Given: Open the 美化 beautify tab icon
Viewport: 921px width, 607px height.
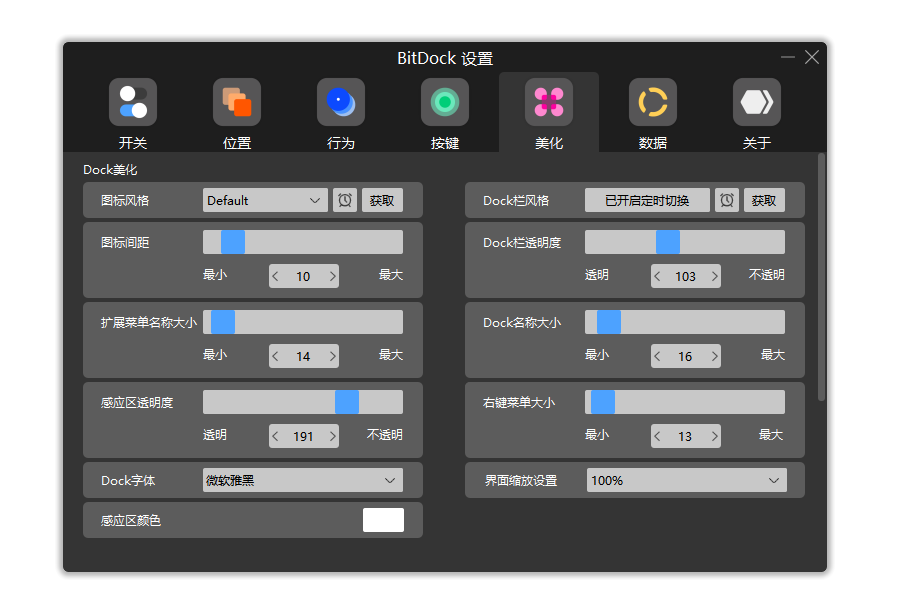Looking at the screenshot, I should (x=549, y=102).
